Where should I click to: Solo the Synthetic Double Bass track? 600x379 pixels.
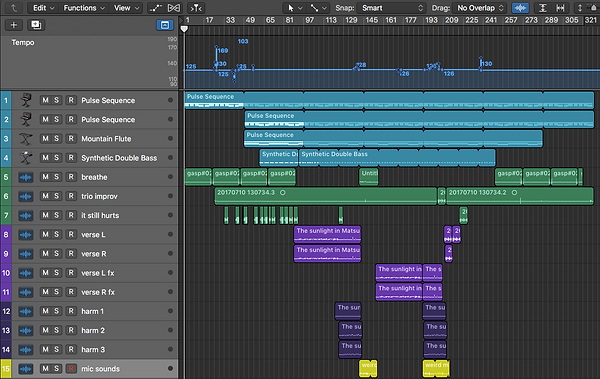pyautogui.click(x=57, y=158)
